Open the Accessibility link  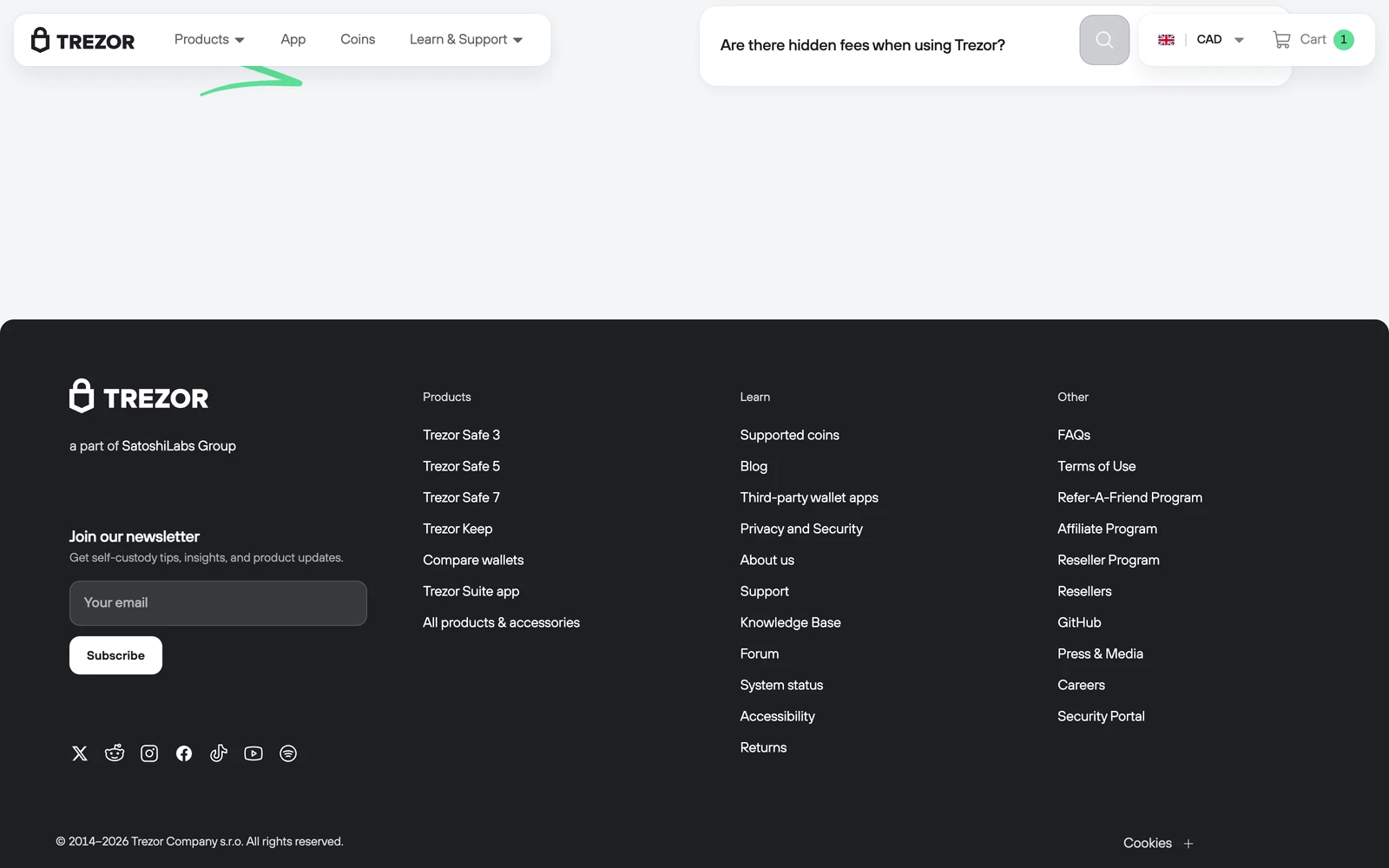(778, 716)
